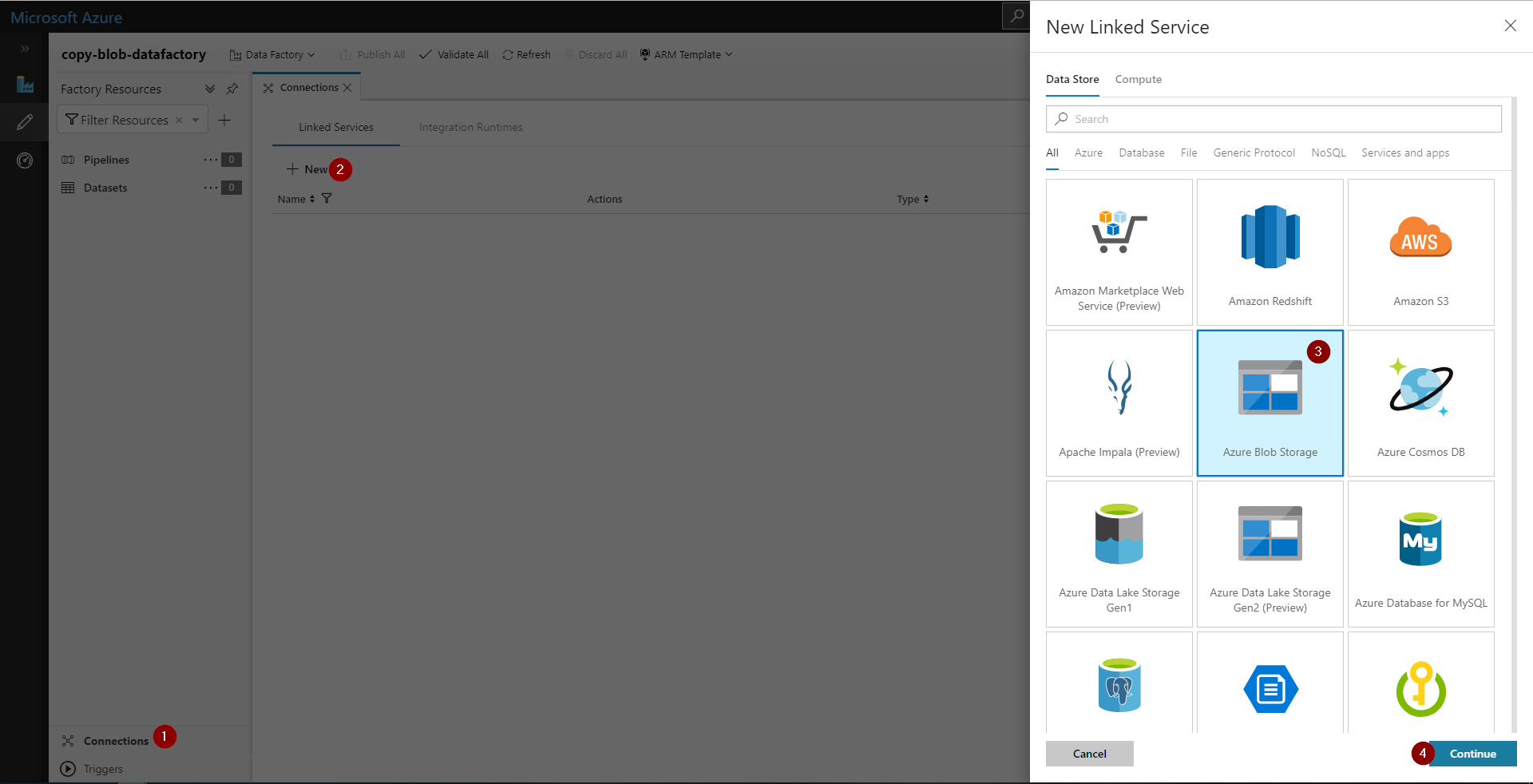Open Datasets actions ellipsis menu
Viewport: 1533px width, 784px height.
tap(210, 188)
